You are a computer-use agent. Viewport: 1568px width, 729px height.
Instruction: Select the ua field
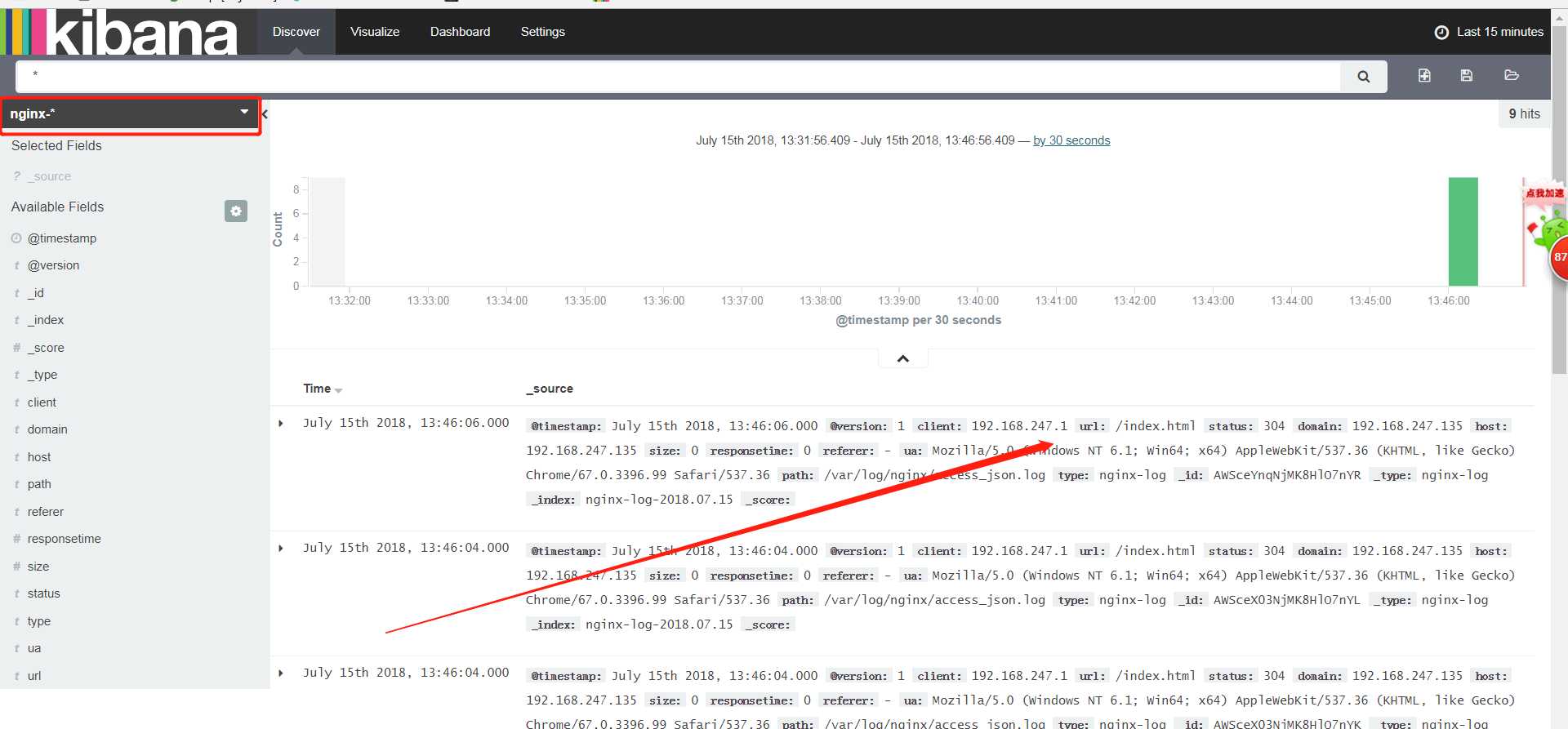34,648
